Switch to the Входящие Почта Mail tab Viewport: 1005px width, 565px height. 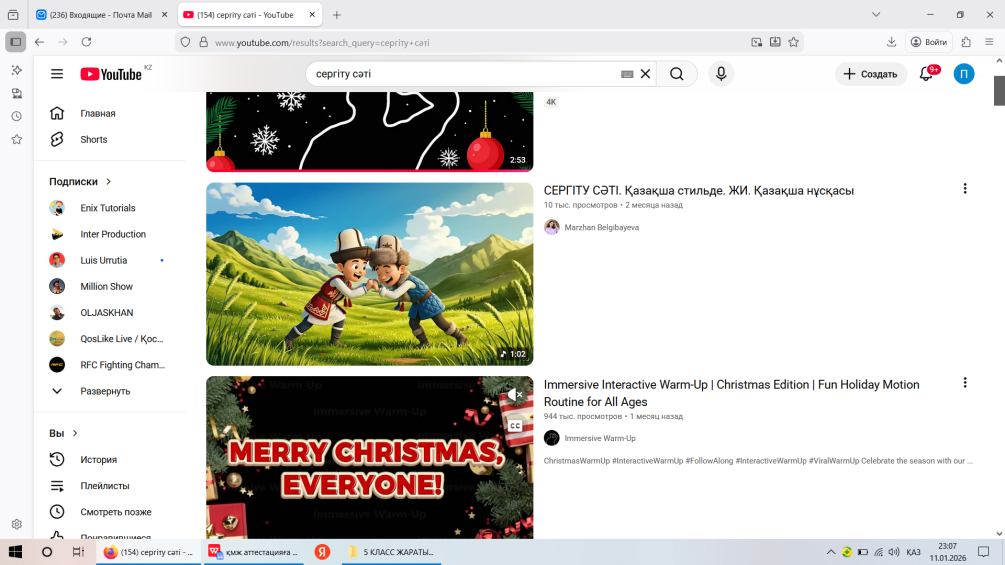pyautogui.click(x=101, y=15)
